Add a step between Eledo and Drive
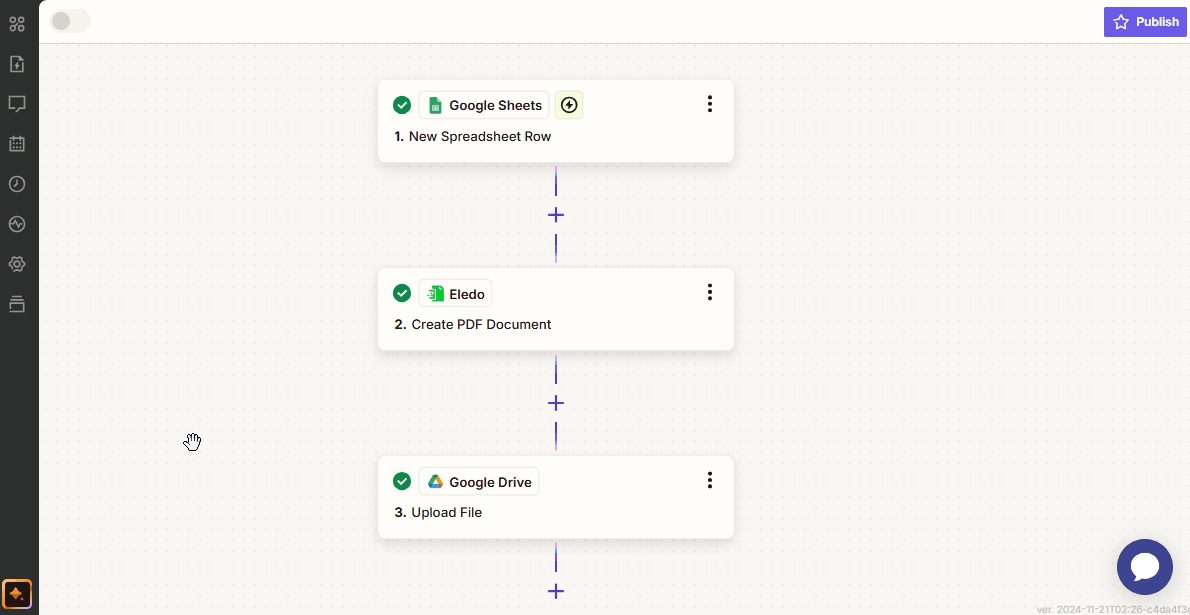 [x=556, y=403]
